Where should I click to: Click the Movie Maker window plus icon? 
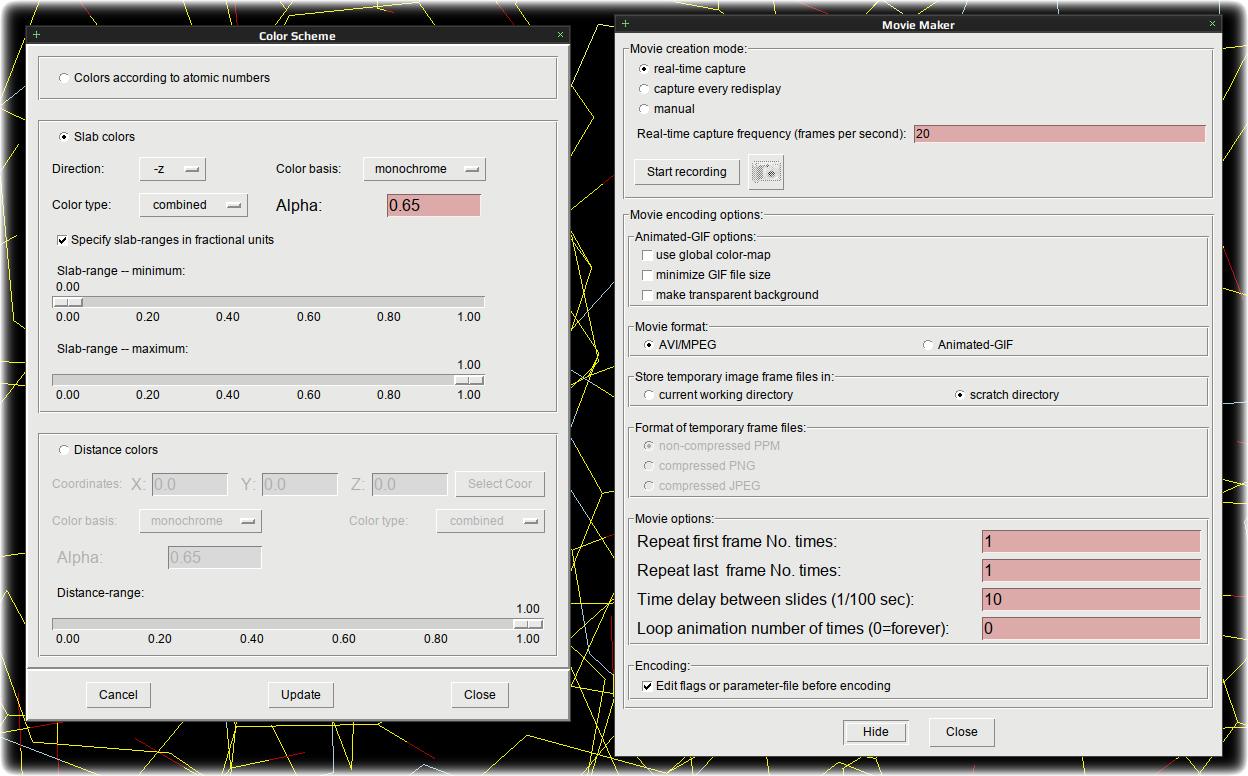pos(626,24)
